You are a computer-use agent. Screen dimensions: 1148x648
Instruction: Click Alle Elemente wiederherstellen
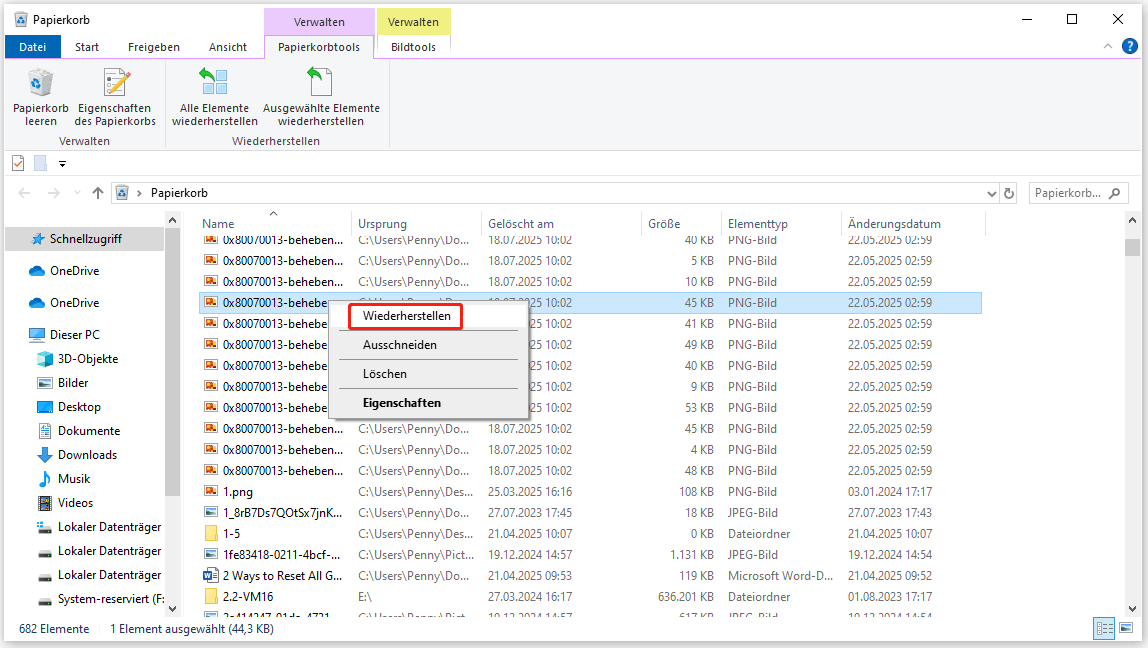[215, 97]
